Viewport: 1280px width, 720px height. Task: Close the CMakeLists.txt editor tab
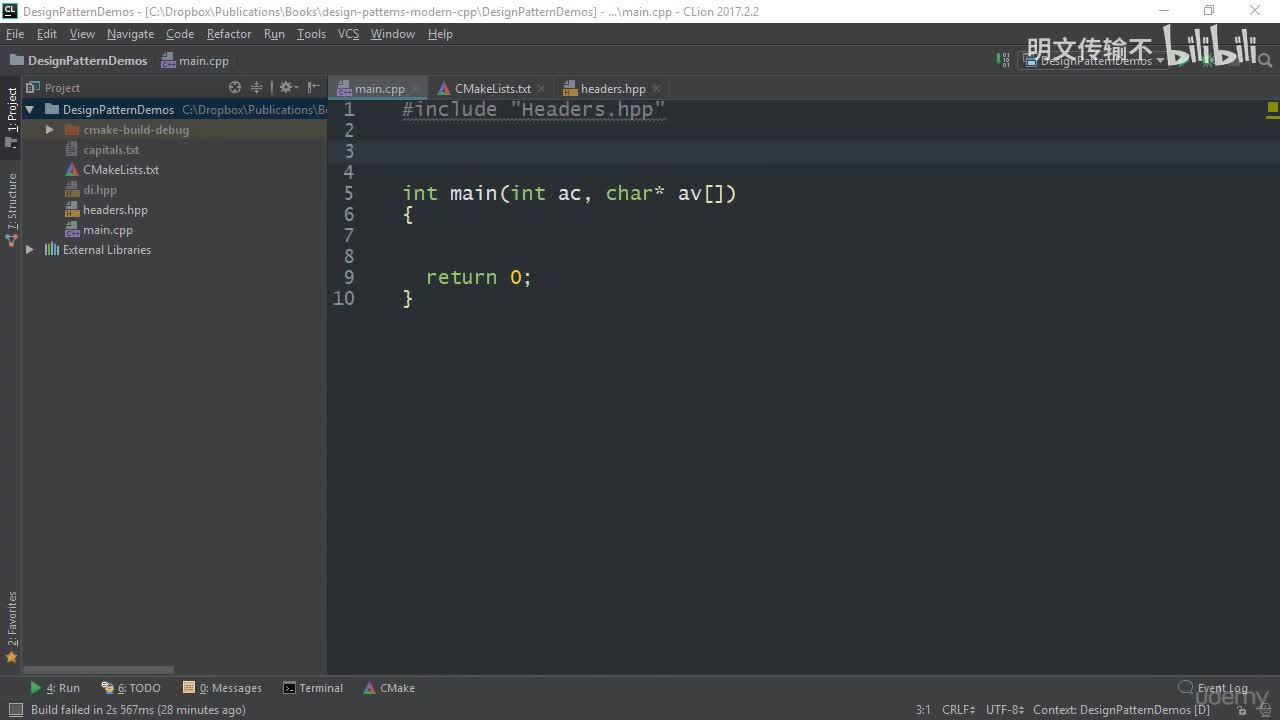541,89
